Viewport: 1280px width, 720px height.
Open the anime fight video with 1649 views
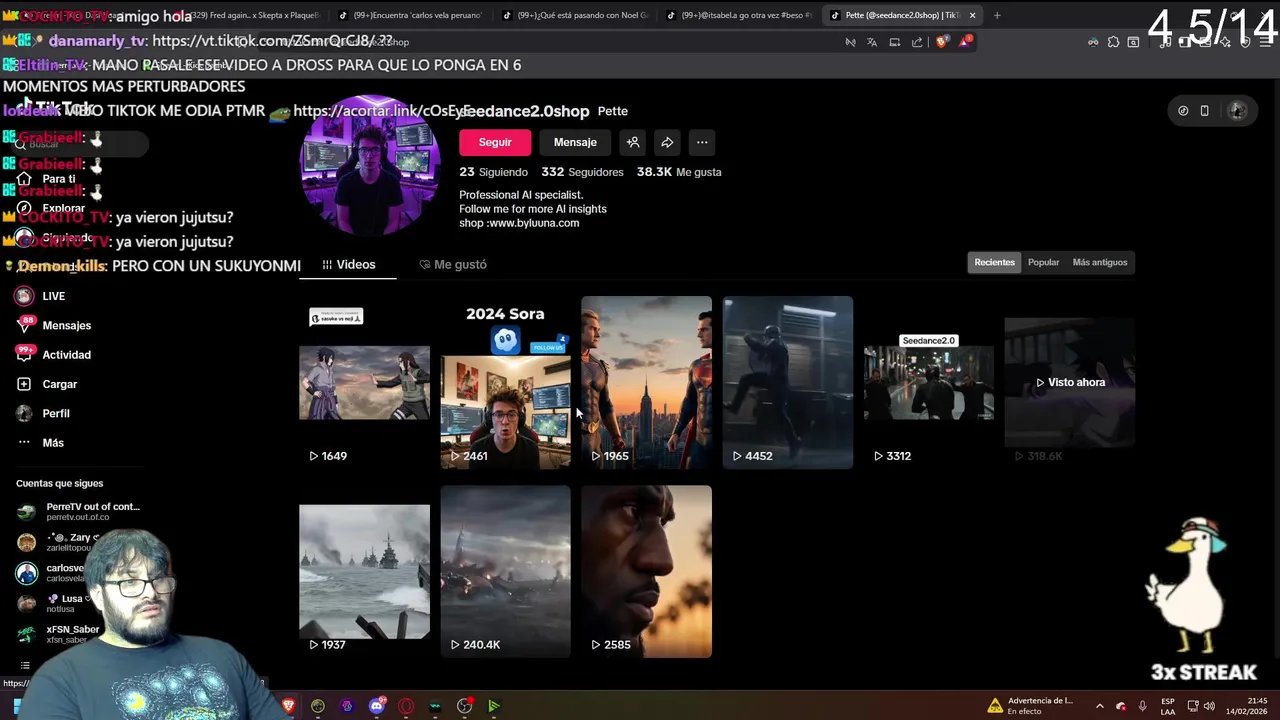364,382
